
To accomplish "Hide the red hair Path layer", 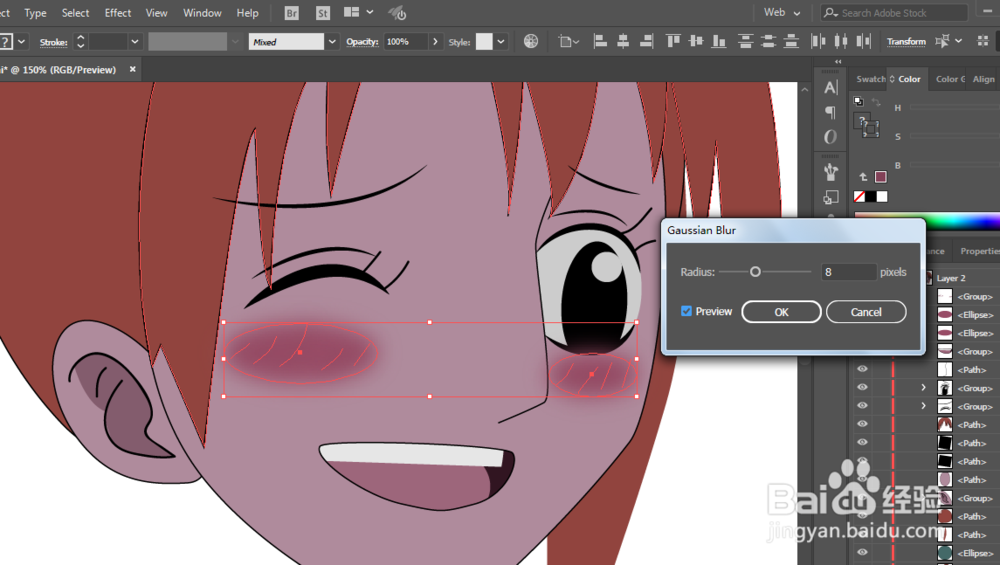I will pyautogui.click(x=862, y=424).
